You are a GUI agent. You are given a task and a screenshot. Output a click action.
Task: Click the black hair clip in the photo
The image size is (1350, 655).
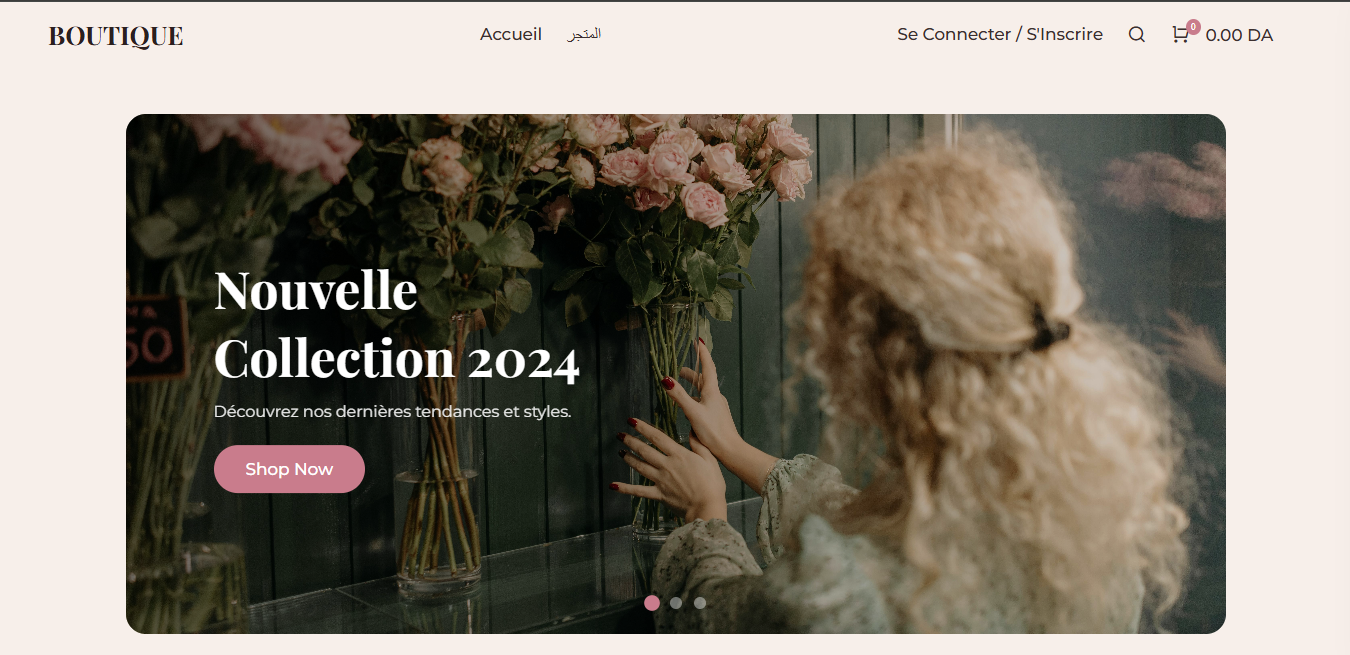pyautogui.click(x=1048, y=328)
